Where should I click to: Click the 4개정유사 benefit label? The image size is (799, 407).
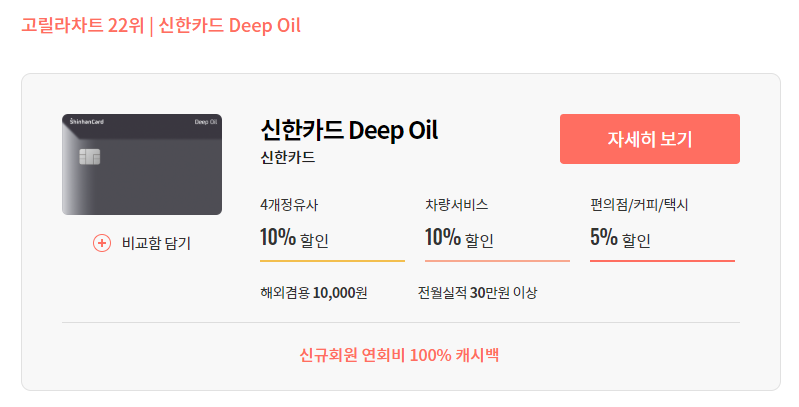click(289, 205)
